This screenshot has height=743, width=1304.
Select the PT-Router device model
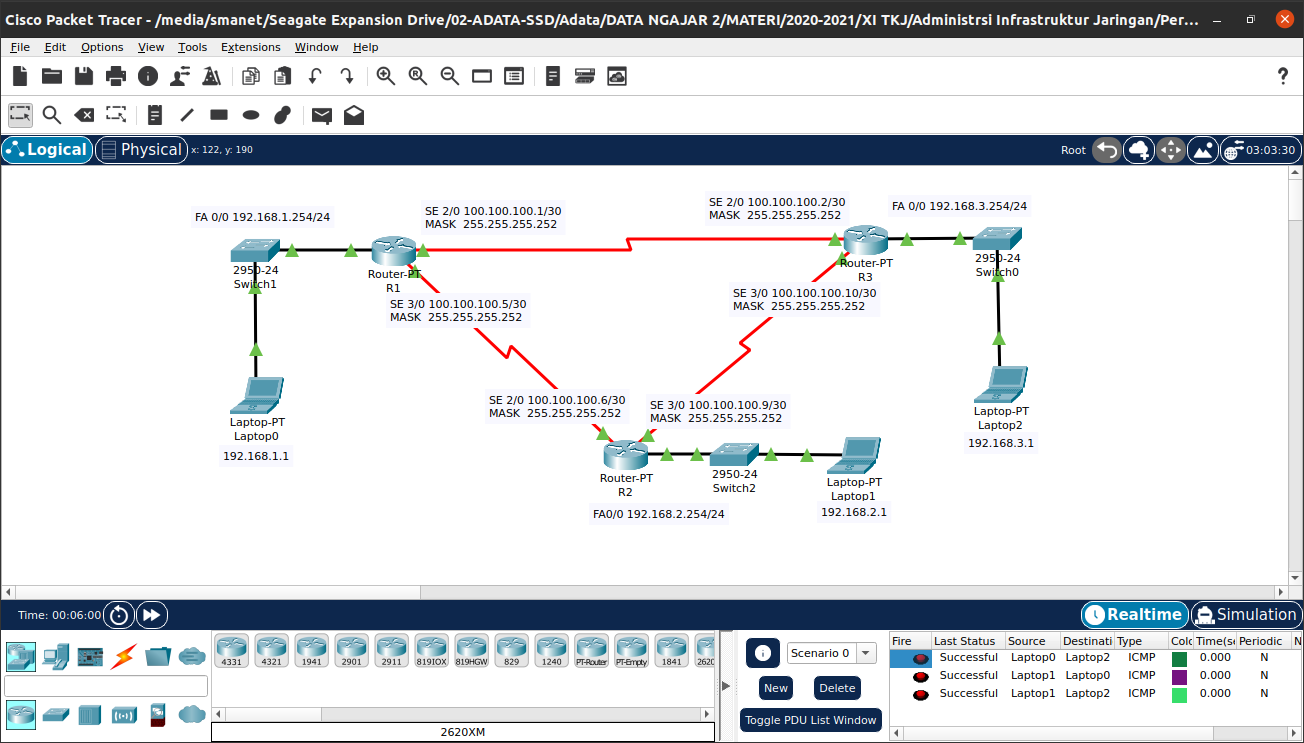[x=591, y=651]
